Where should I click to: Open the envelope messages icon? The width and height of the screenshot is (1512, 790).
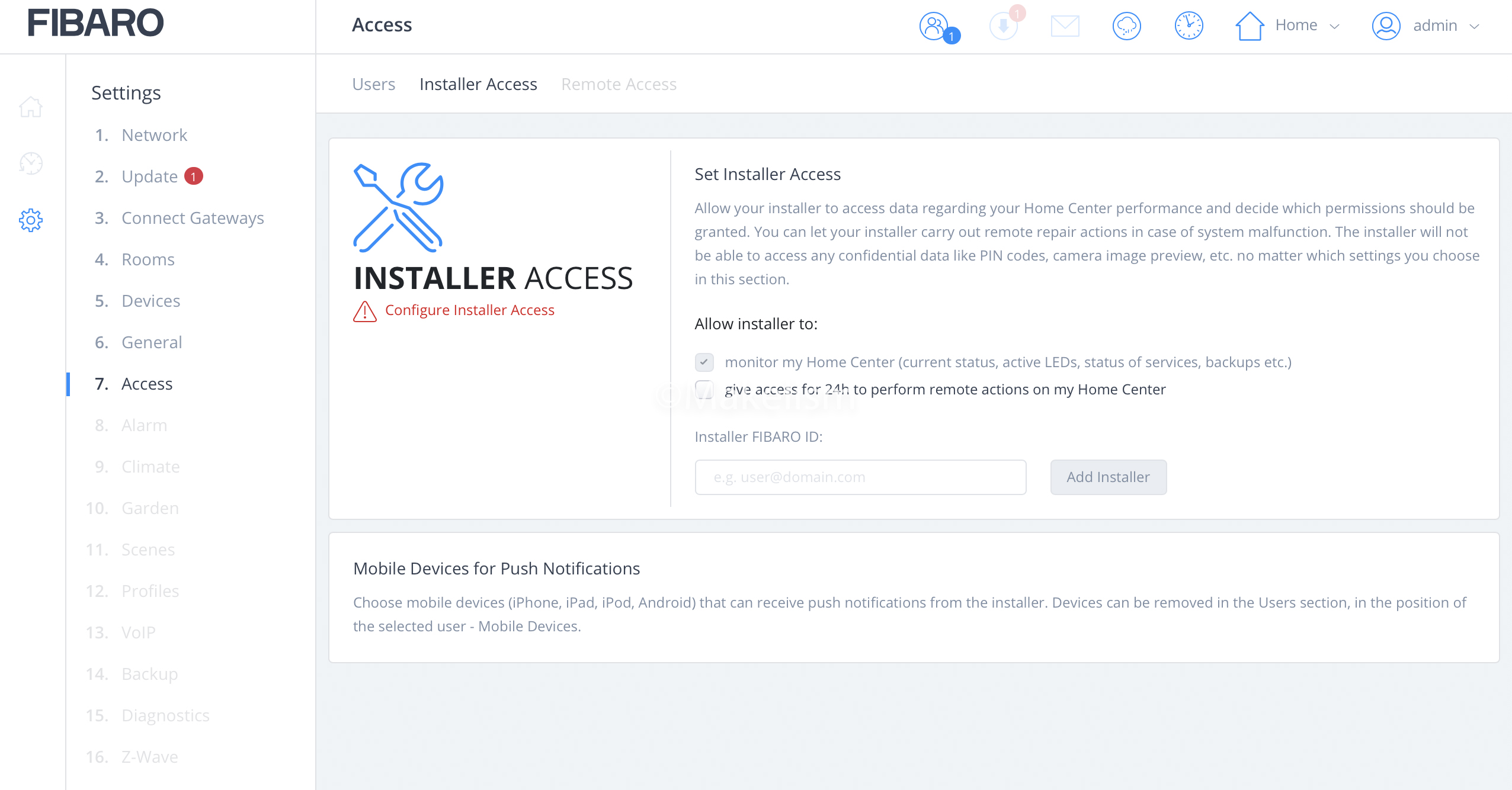click(x=1065, y=26)
